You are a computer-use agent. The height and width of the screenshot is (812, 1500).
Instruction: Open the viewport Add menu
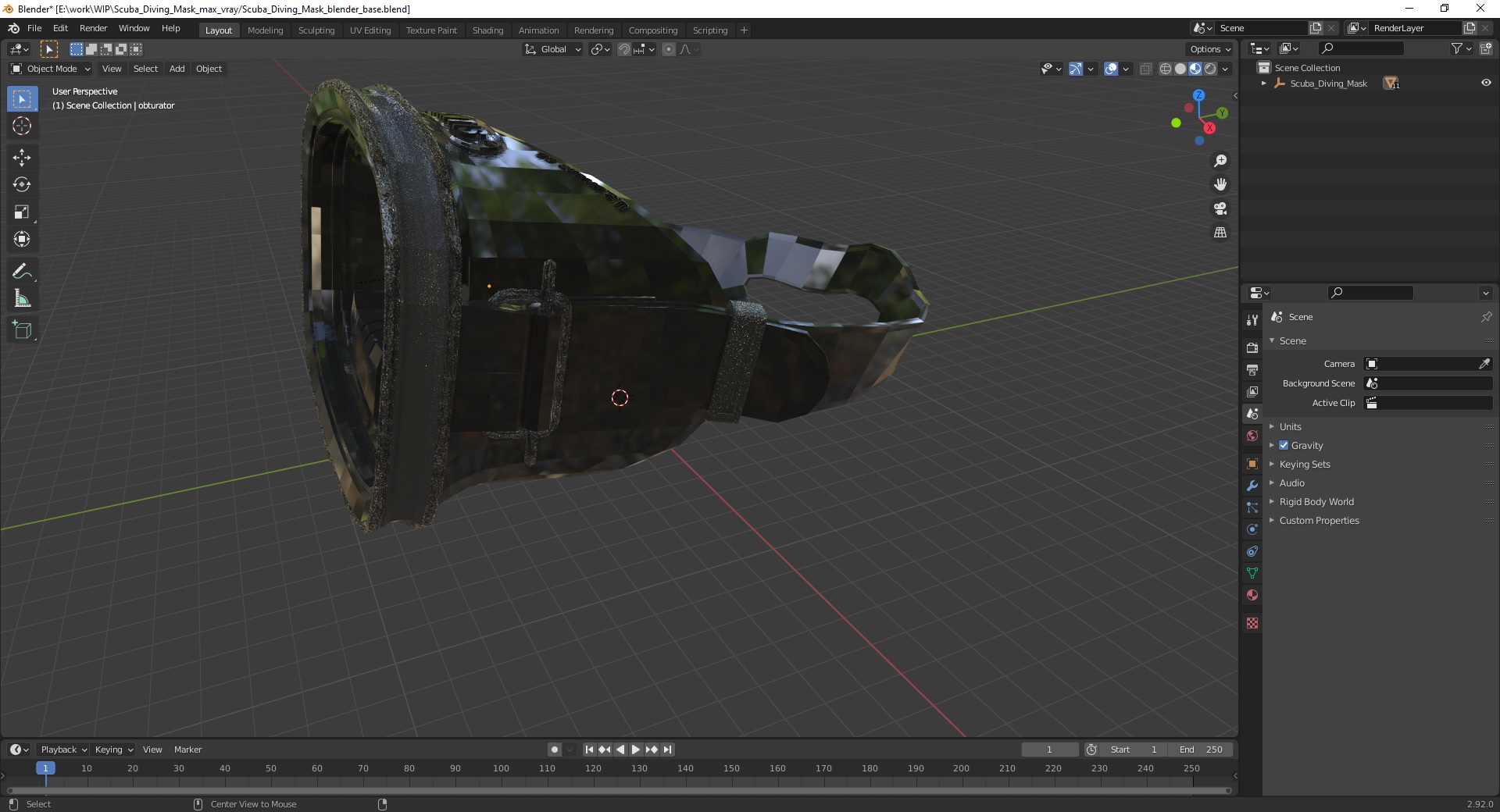[x=177, y=69]
